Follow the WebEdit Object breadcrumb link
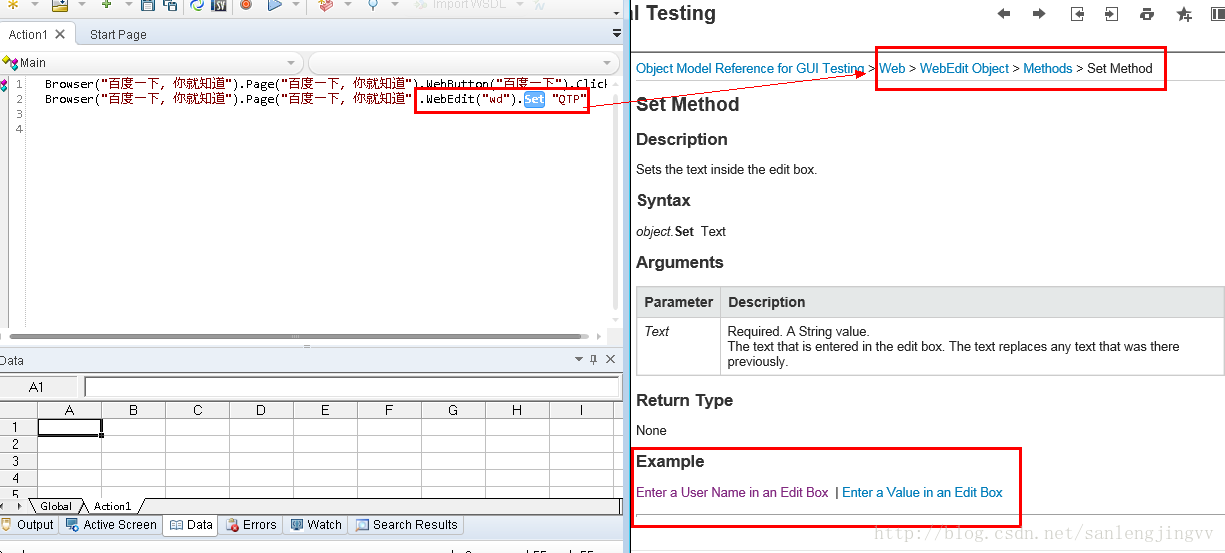The image size is (1225, 553). tap(964, 68)
